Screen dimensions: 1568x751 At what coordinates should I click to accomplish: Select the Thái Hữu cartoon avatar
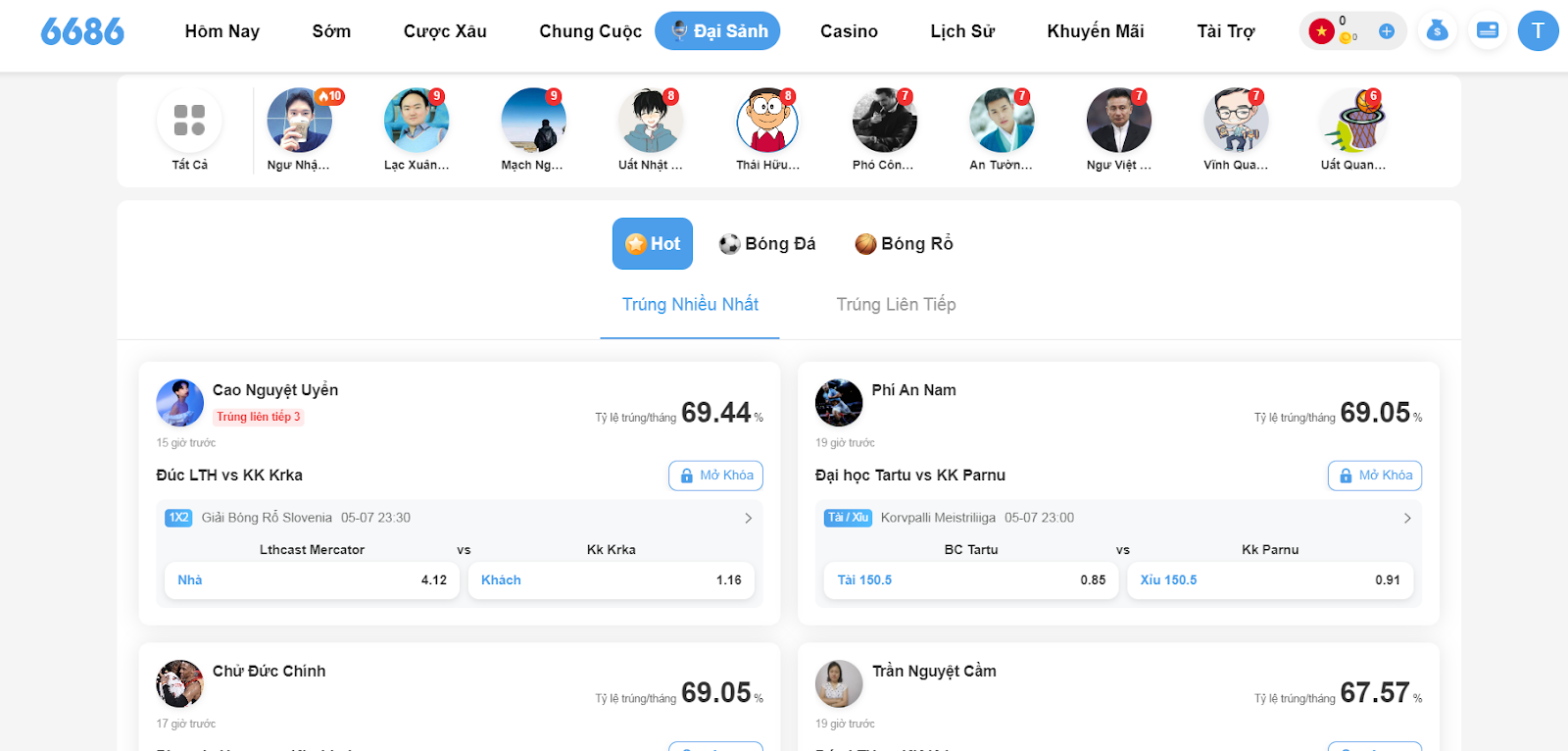[767, 121]
